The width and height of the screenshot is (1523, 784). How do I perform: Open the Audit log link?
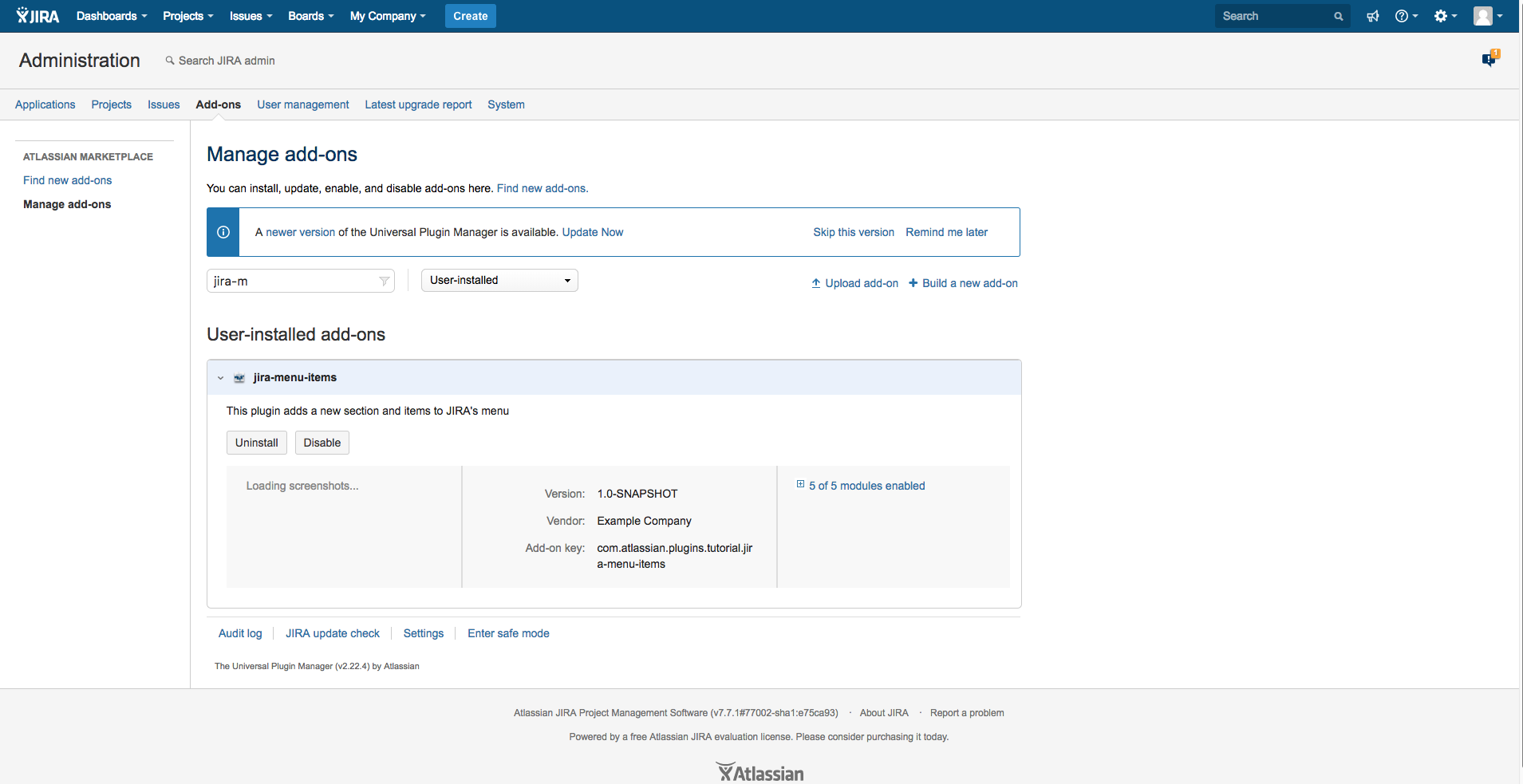coord(240,633)
